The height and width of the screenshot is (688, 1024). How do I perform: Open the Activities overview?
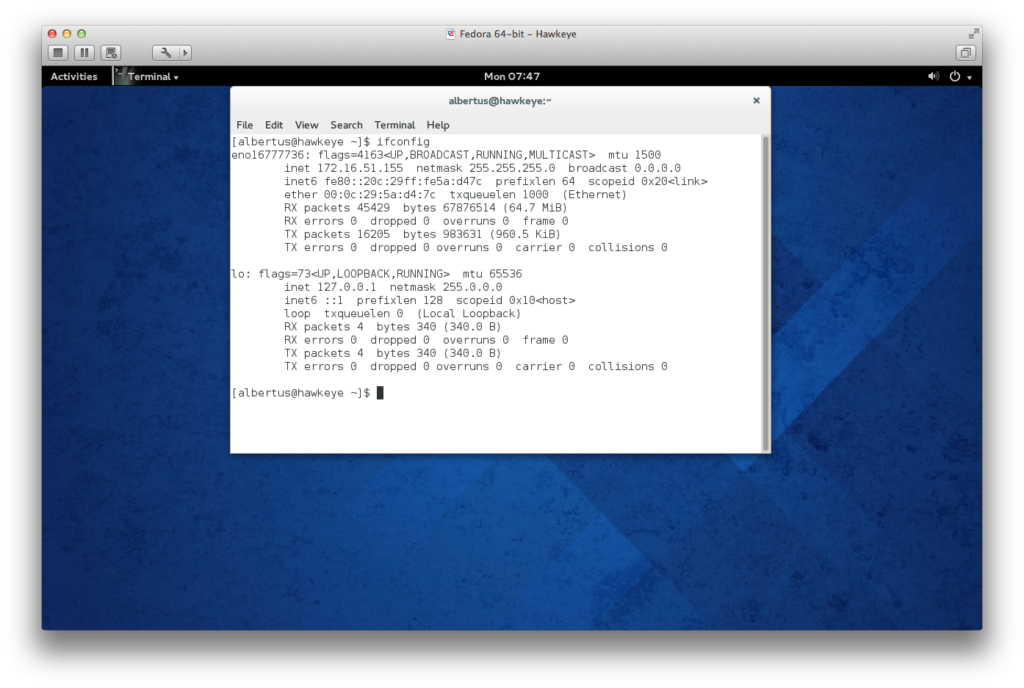coord(74,76)
